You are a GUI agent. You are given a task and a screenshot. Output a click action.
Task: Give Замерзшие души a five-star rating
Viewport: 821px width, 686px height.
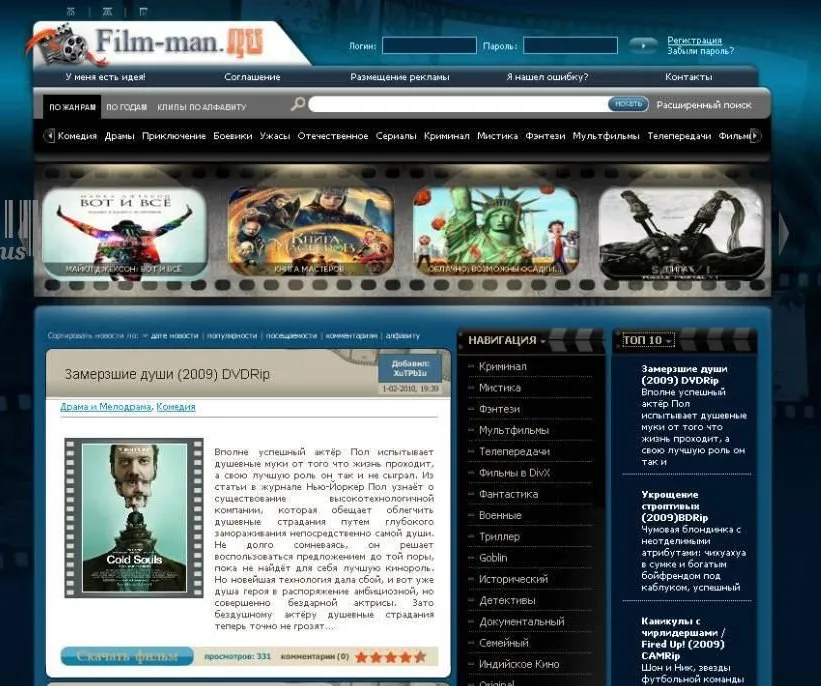(x=419, y=656)
